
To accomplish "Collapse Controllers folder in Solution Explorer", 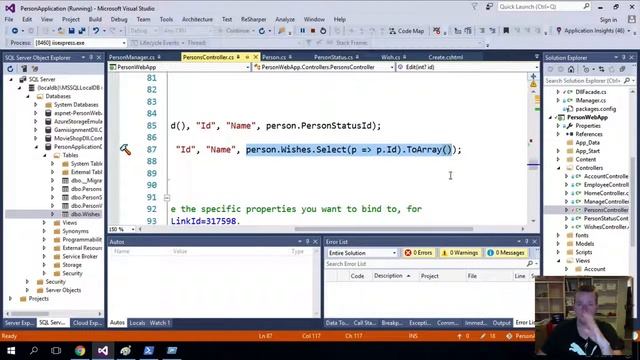I will pyautogui.click(x=559, y=168).
